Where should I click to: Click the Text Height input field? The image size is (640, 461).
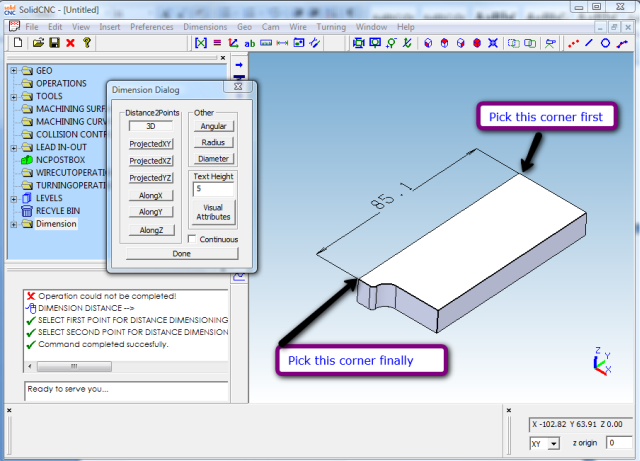(214, 188)
